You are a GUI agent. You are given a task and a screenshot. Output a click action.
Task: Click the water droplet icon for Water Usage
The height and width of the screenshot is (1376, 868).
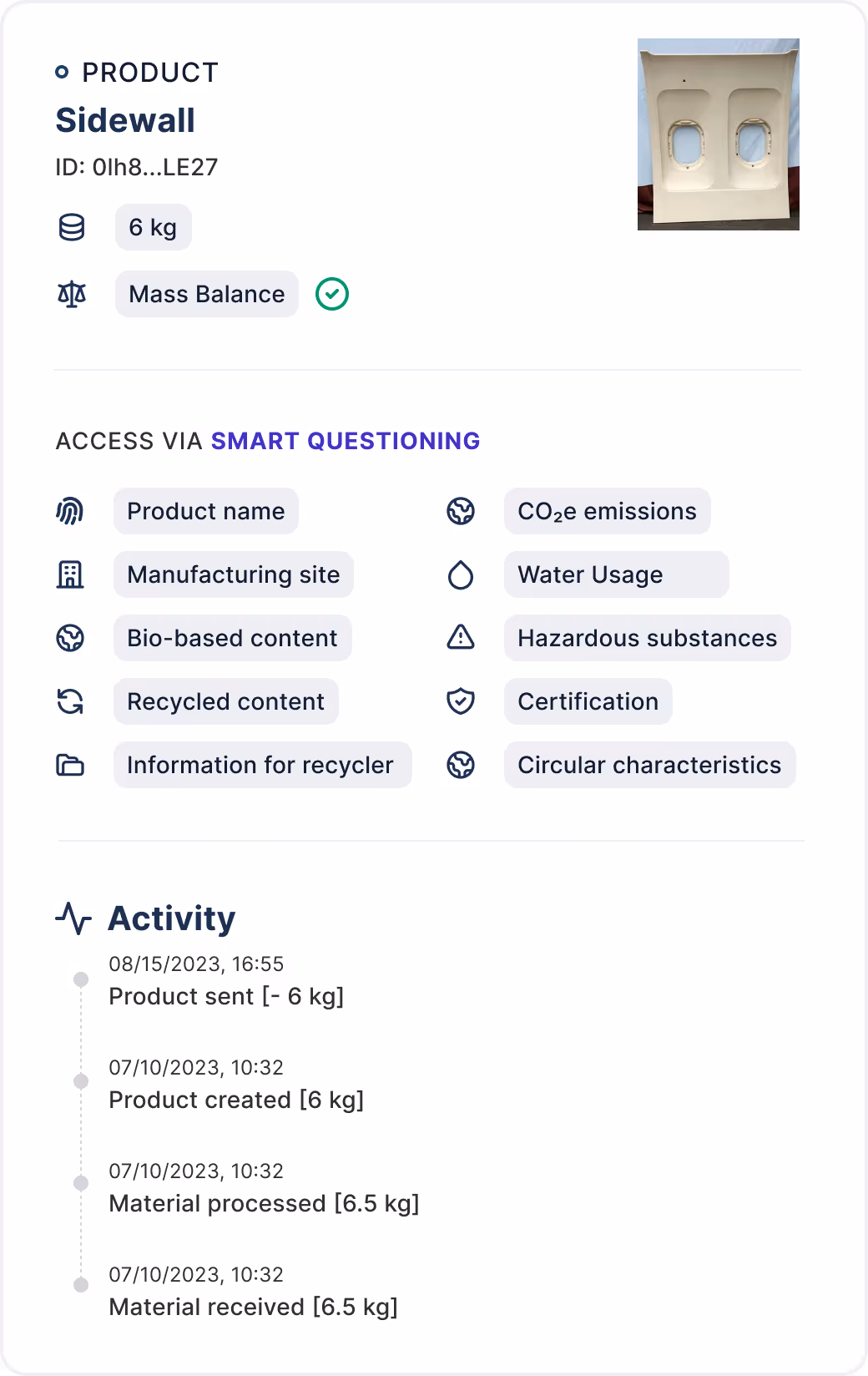coord(461,574)
